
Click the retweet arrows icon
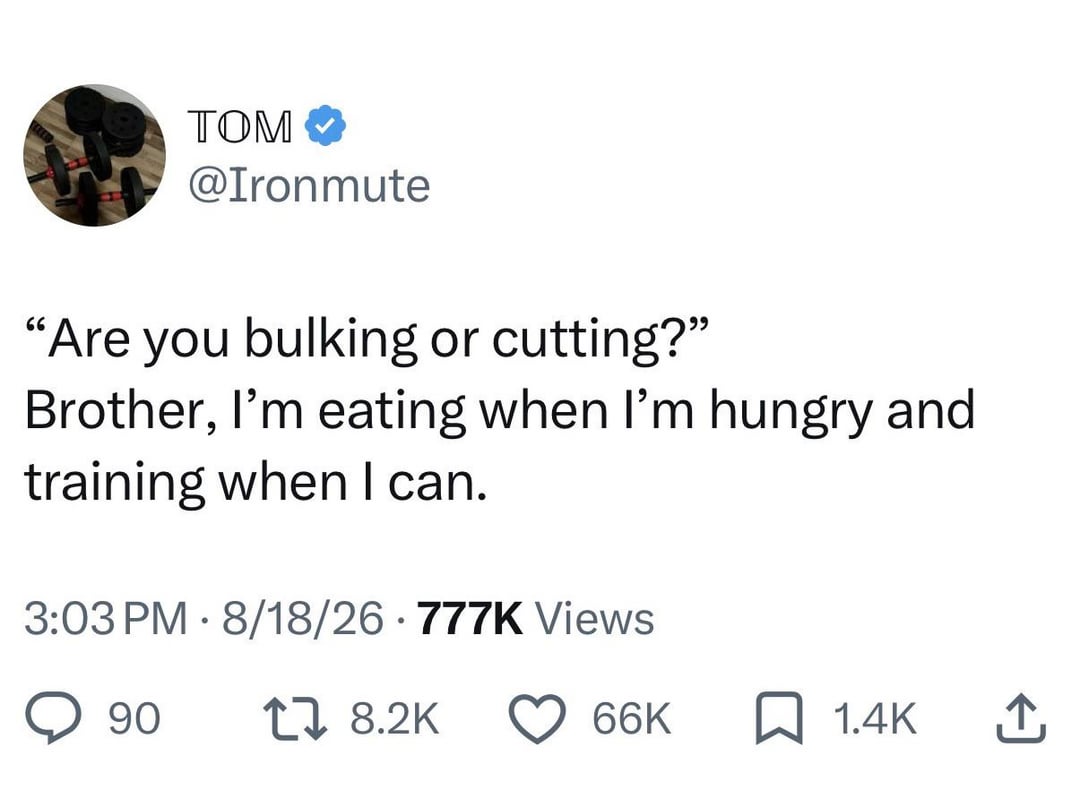pos(298,719)
